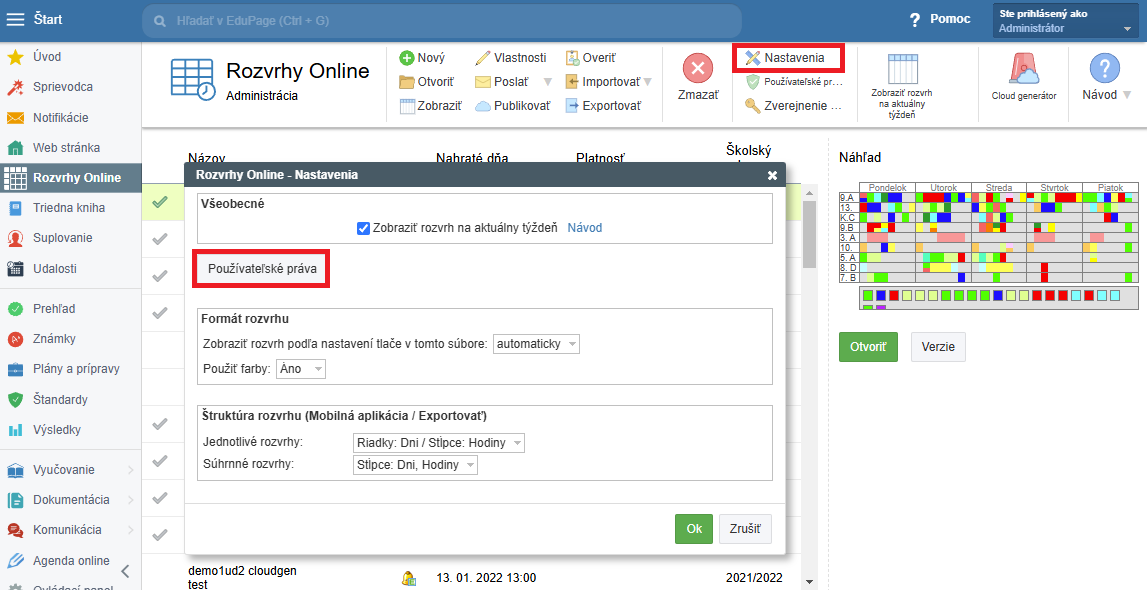Select Triedna kniha in the sidebar

pos(68,208)
